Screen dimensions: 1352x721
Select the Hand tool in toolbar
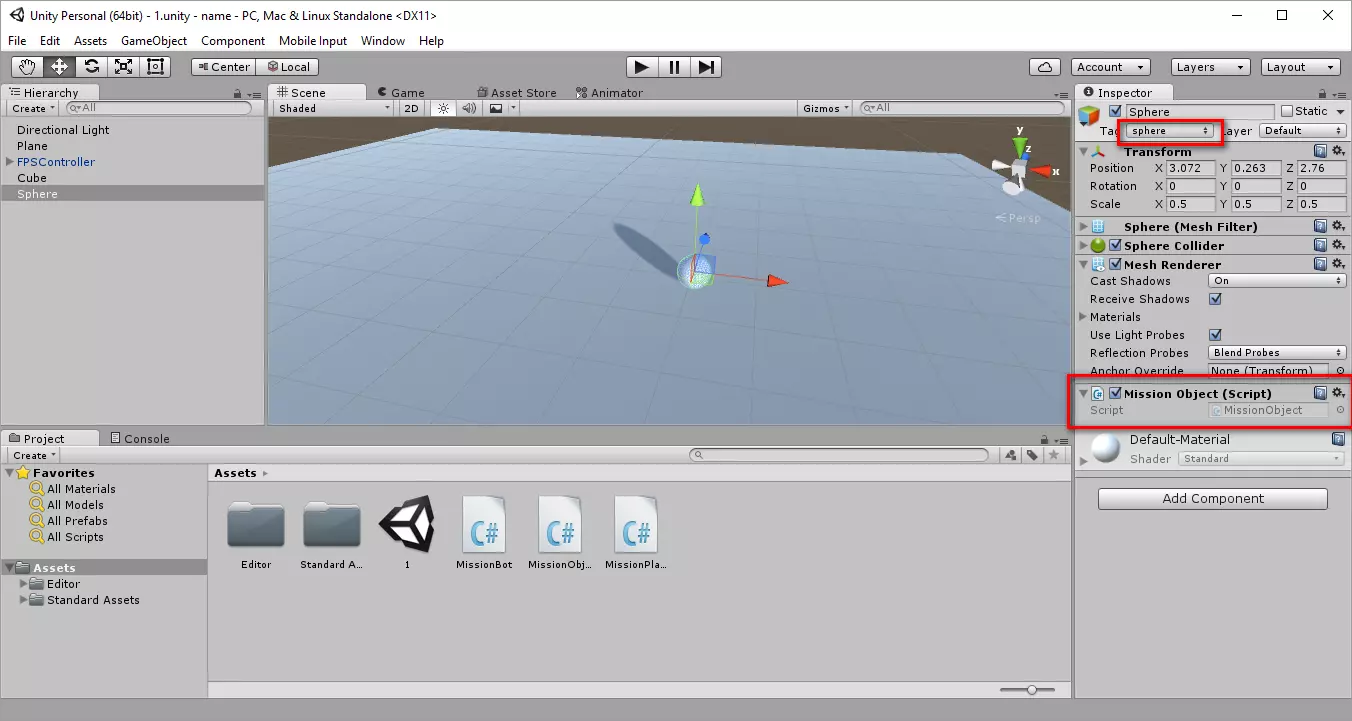pos(28,67)
